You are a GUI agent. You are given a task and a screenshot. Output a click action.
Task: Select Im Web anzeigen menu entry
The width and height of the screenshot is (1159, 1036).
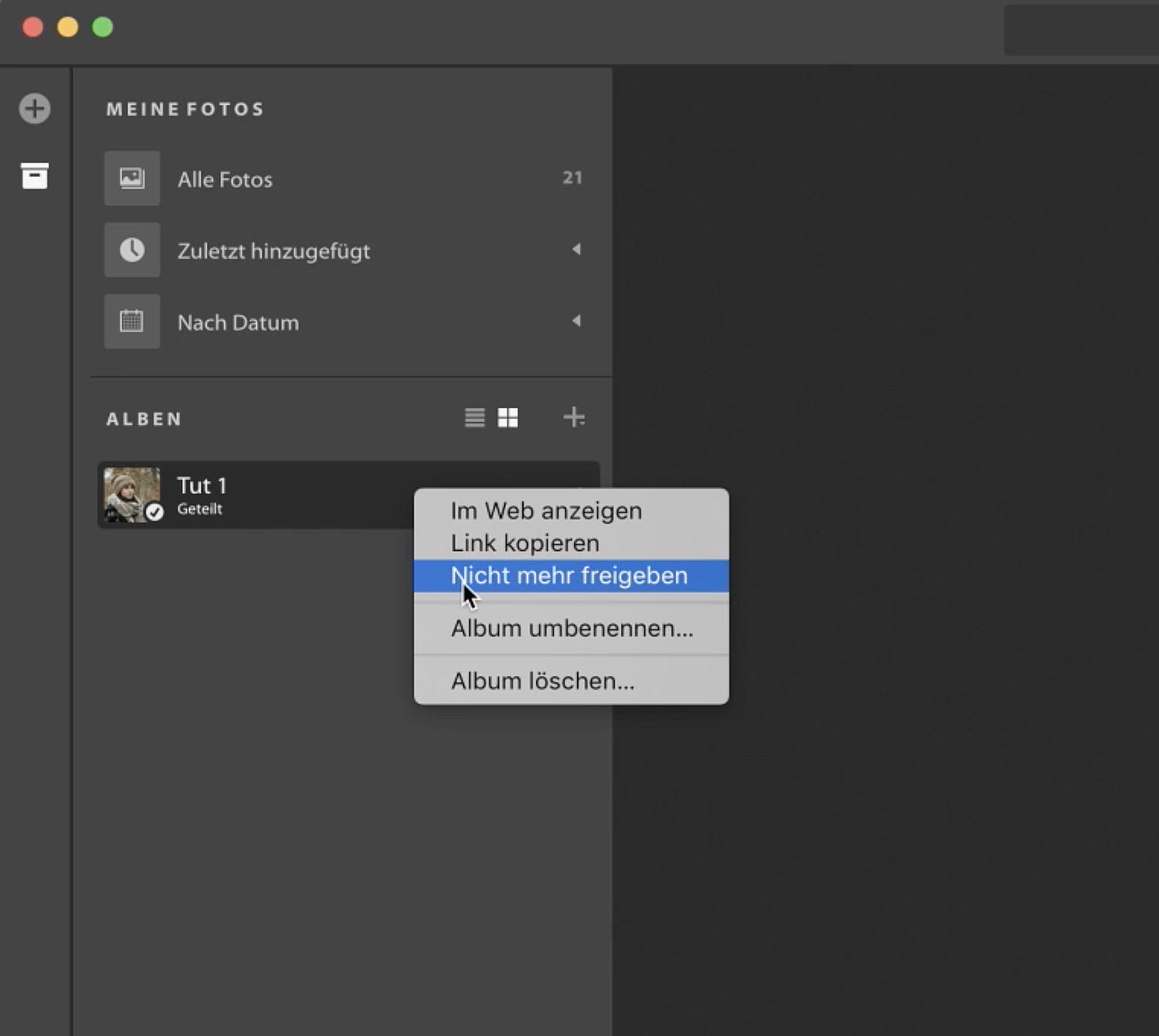click(546, 511)
